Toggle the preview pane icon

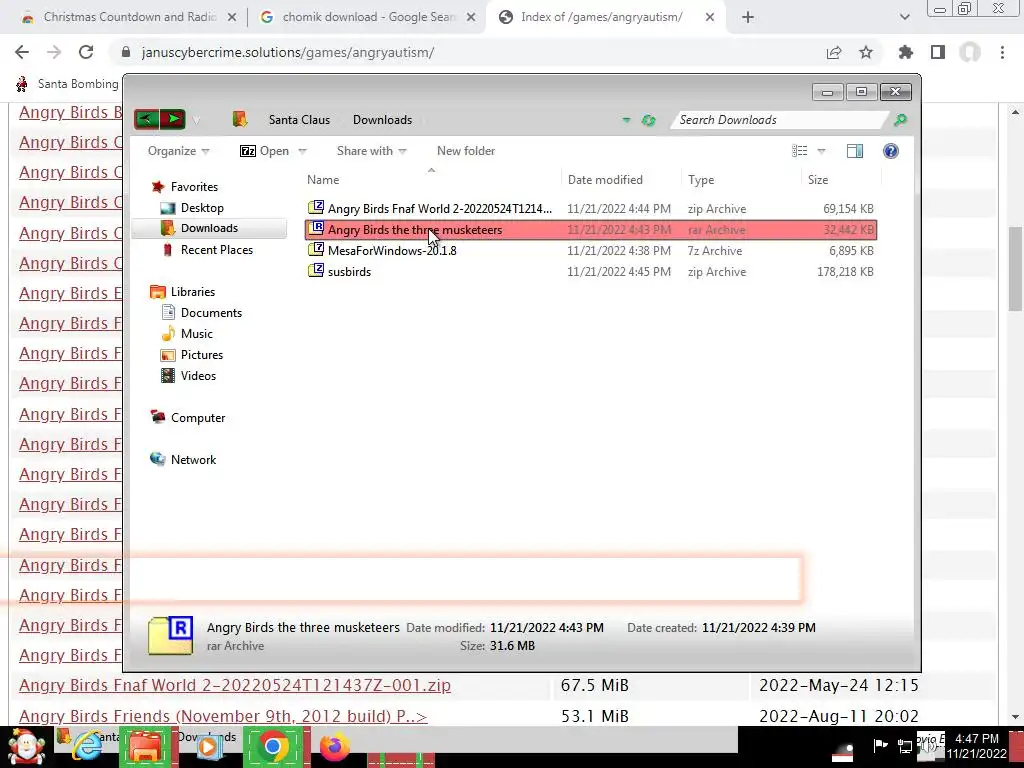click(855, 151)
